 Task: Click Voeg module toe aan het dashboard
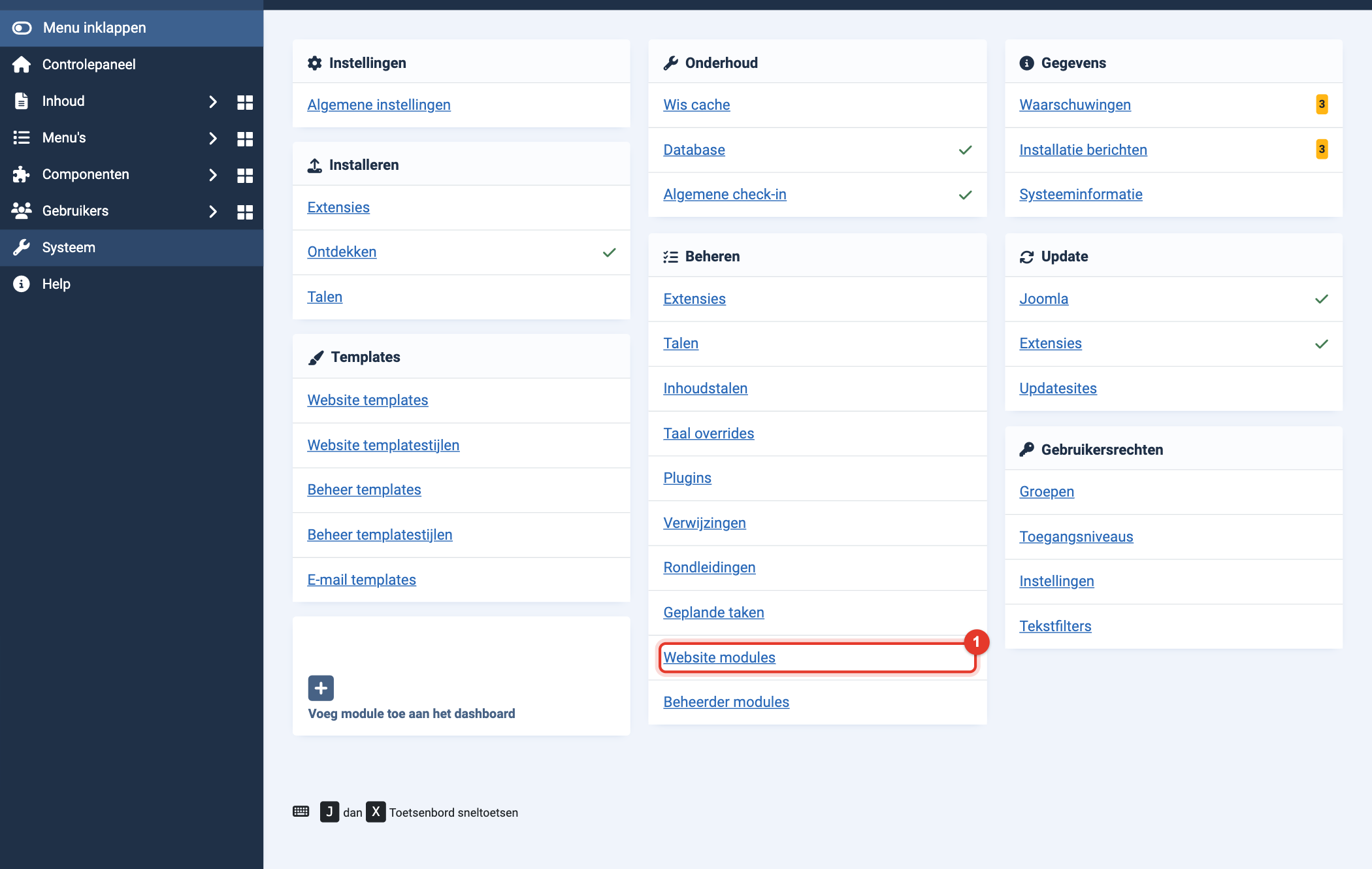click(x=412, y=713)
